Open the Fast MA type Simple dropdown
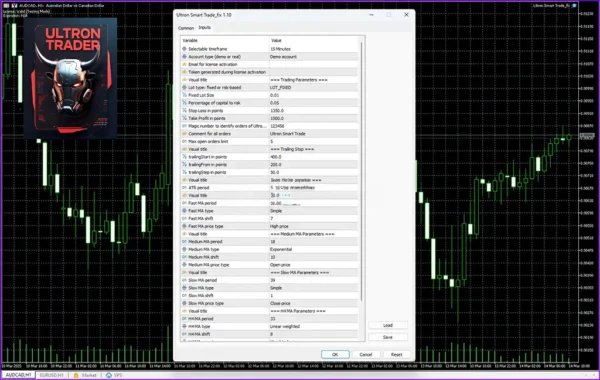 314,211
